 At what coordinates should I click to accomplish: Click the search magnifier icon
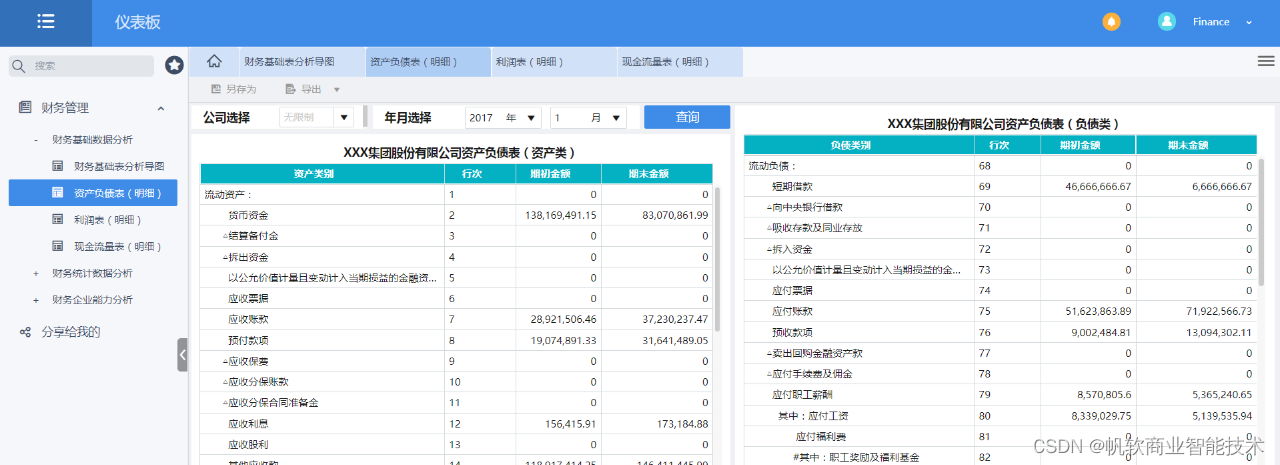click(18, 65)
